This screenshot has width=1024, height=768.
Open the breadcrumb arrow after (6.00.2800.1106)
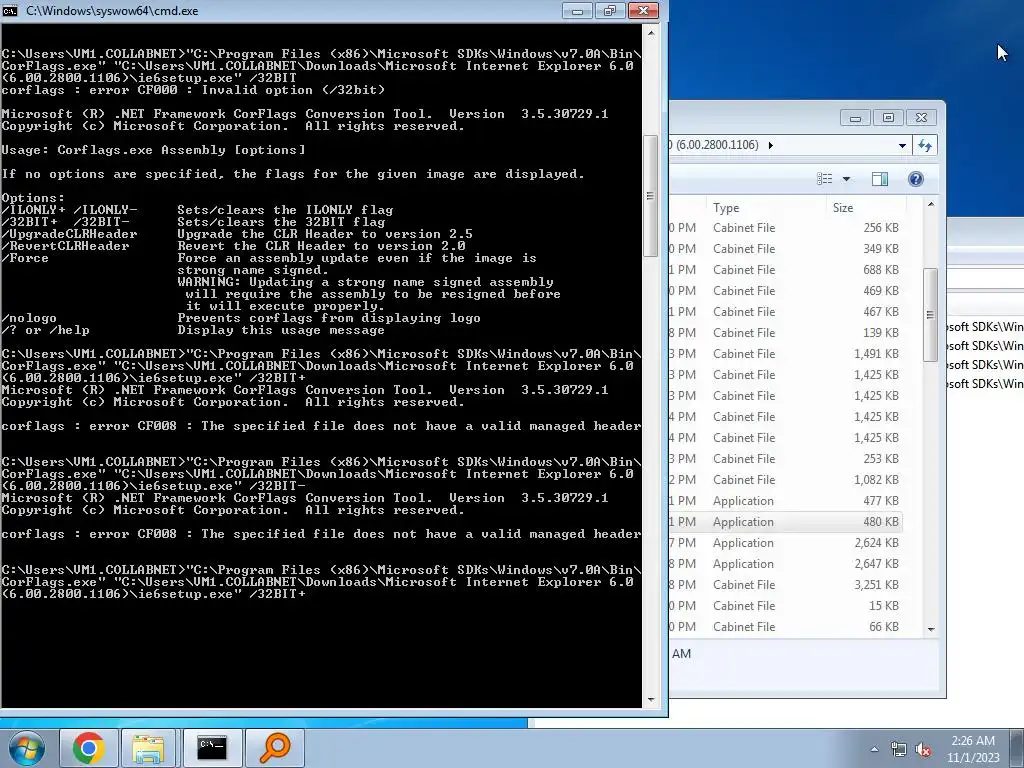click(771, 145)
